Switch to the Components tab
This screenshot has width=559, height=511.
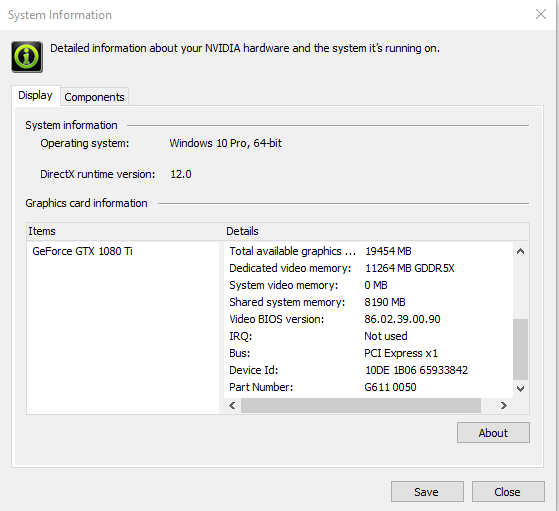pos(94,97)
